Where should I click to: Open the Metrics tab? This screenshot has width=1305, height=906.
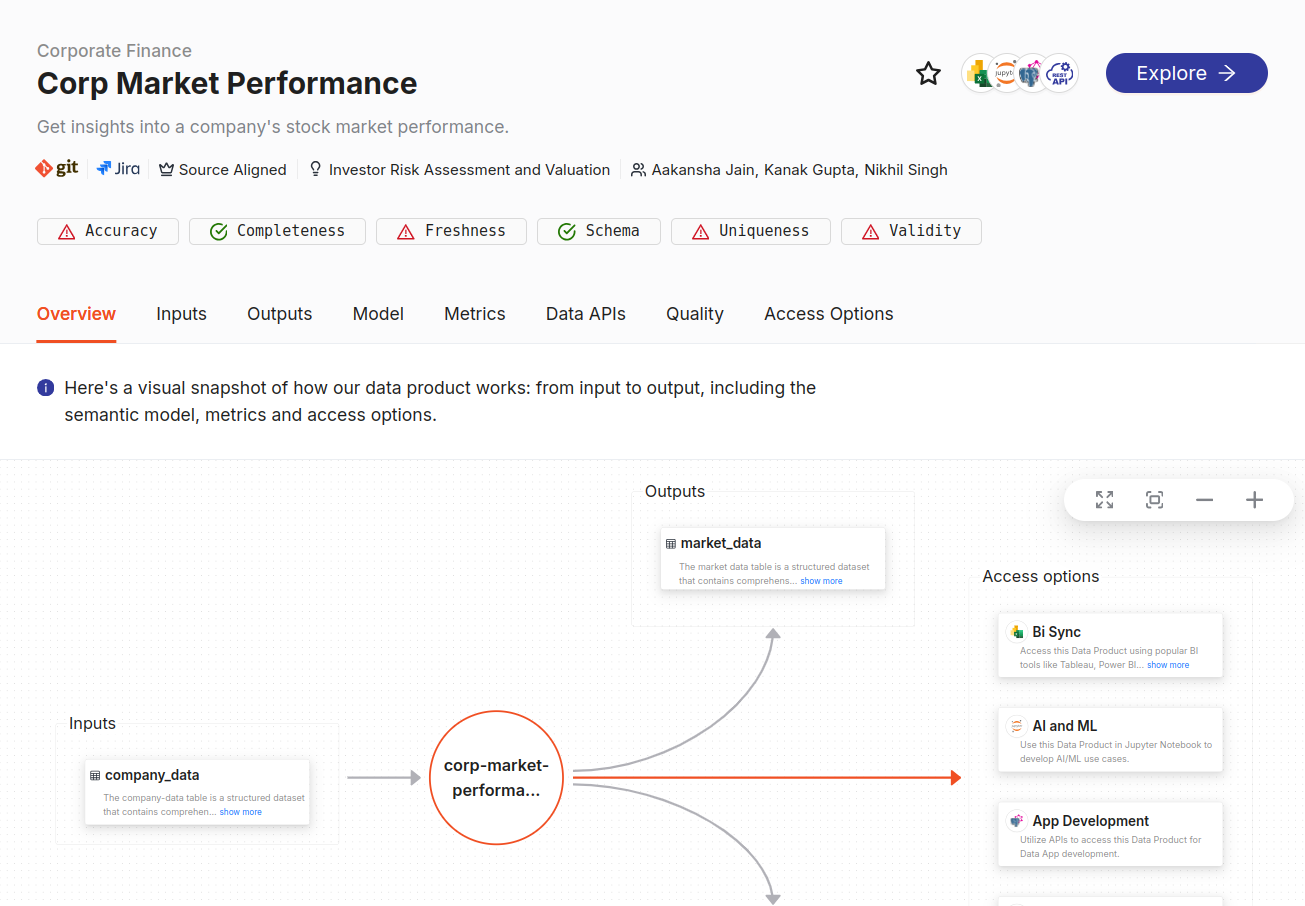pyautogui.click(x=475, y=314)
